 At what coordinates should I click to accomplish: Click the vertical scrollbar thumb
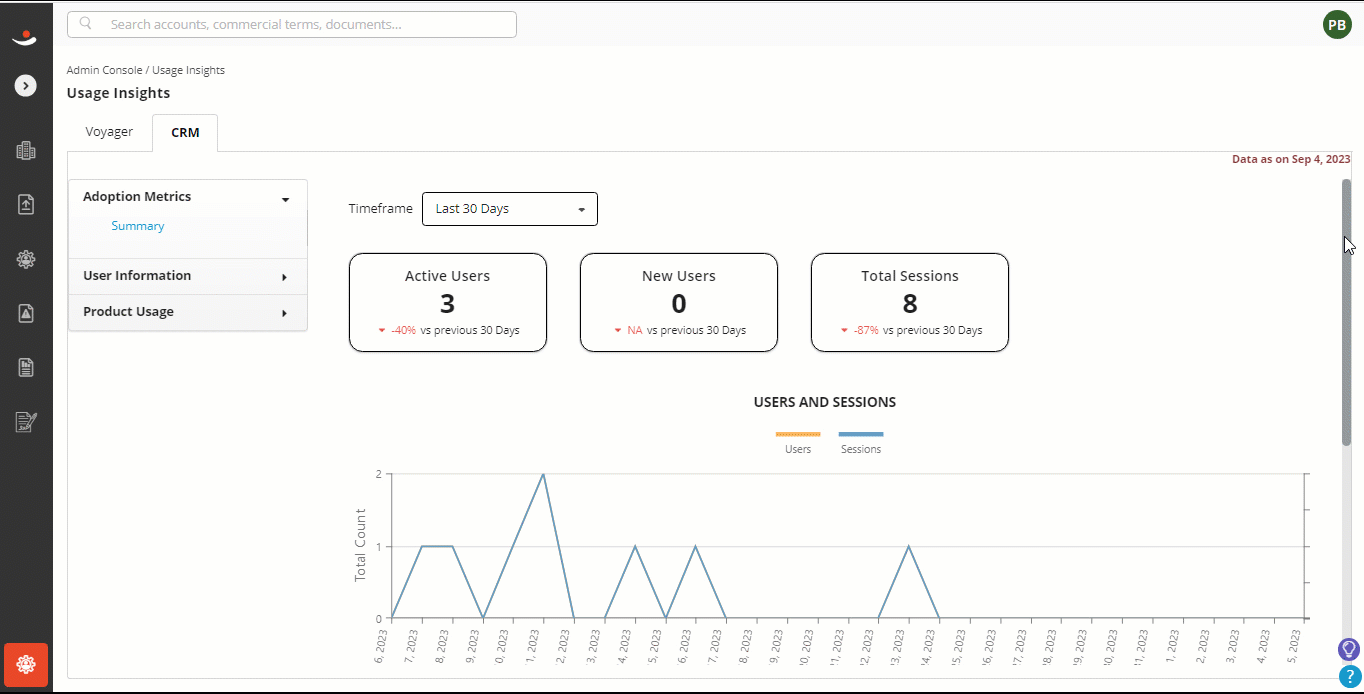coord(1346,312)
